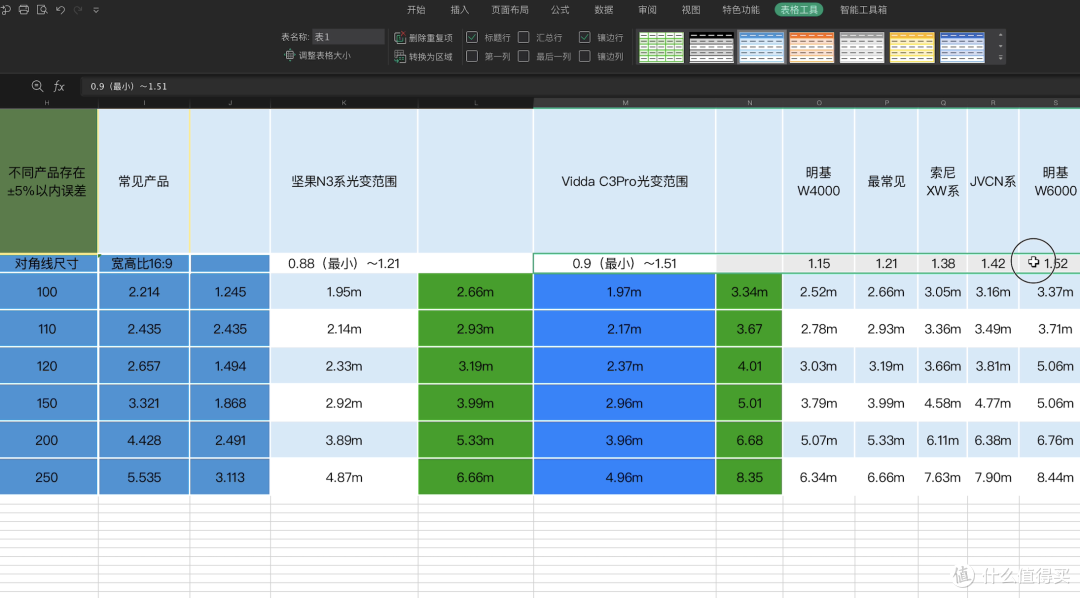Select the green 3.34m cell
Screen dimensions: 1080x598
pyautogui.click(x=749, y=292)
